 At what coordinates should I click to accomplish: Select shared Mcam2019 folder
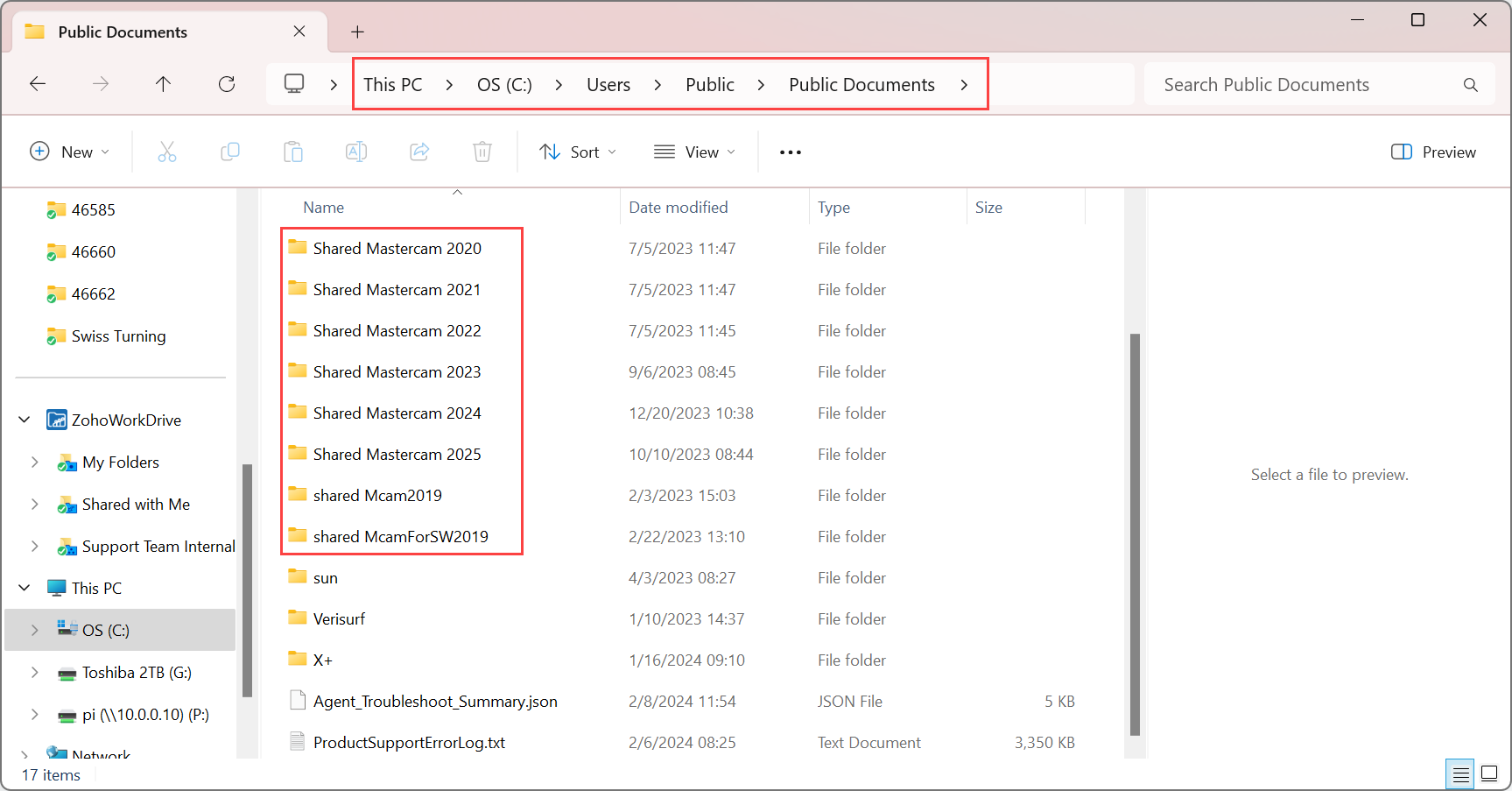pyautogui.click(x=377, y=495)
